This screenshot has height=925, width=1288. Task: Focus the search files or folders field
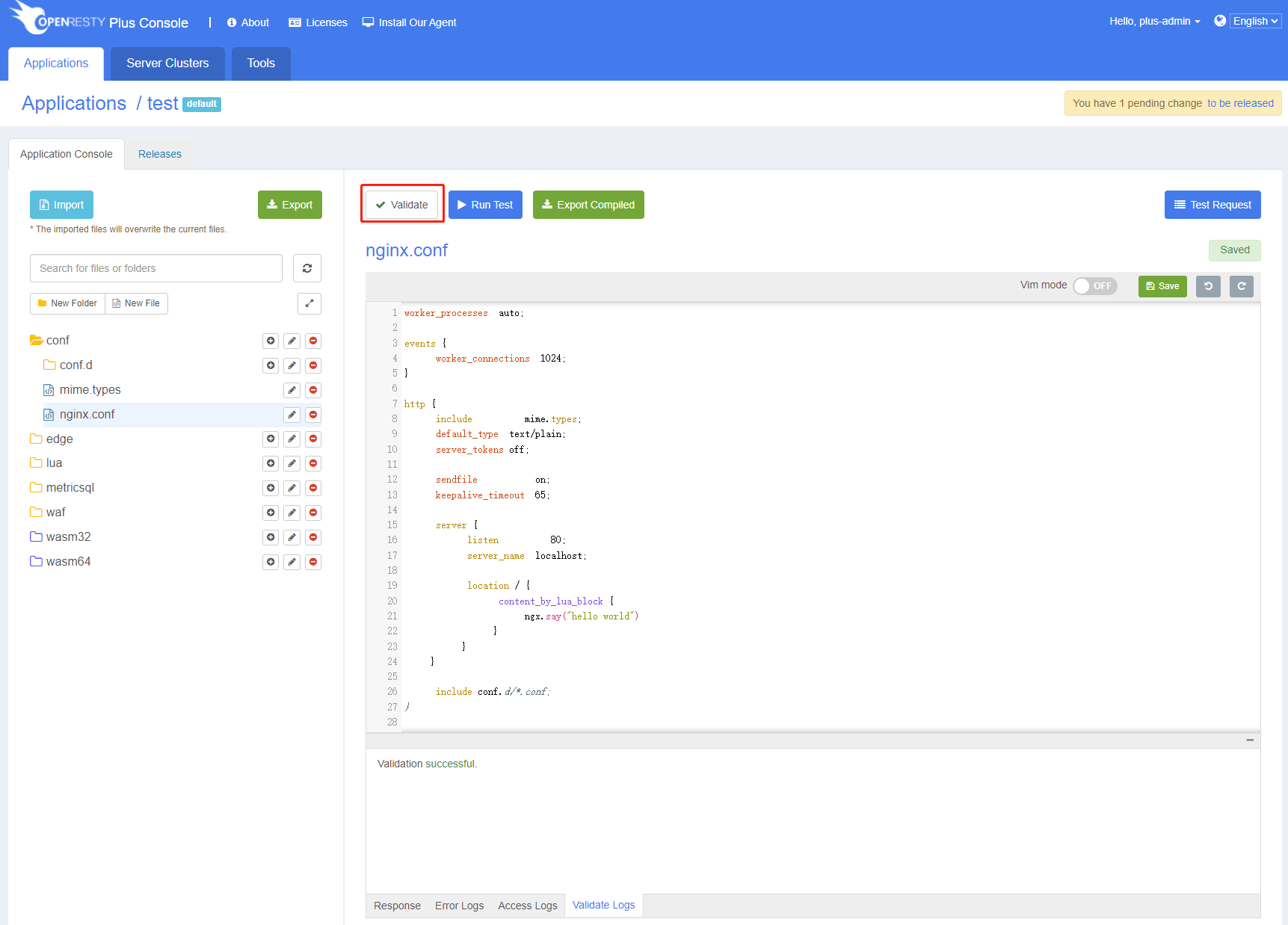[156, 268]
